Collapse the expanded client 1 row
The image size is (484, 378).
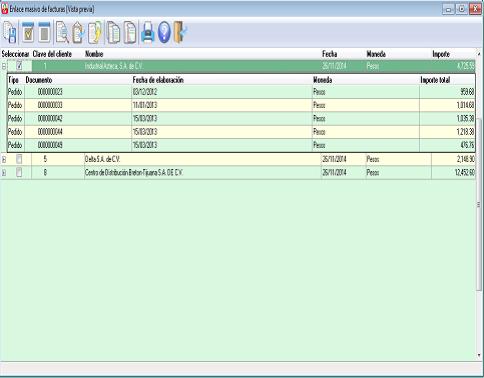click(4, 66)
